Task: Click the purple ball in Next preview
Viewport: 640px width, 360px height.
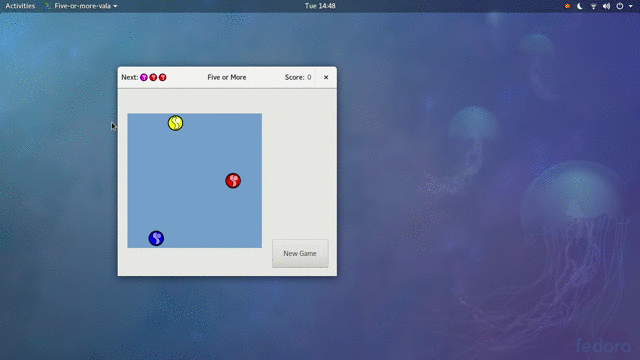Action: tap(144, 77)
